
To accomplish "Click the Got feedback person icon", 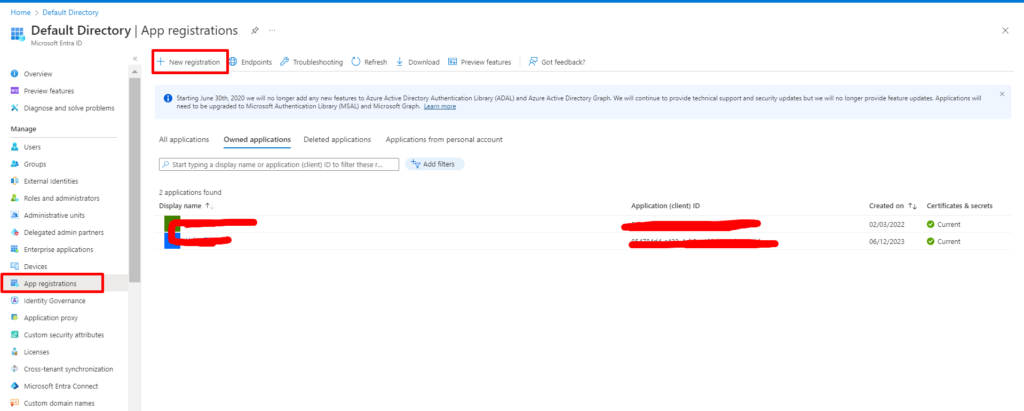I will 533,62.
